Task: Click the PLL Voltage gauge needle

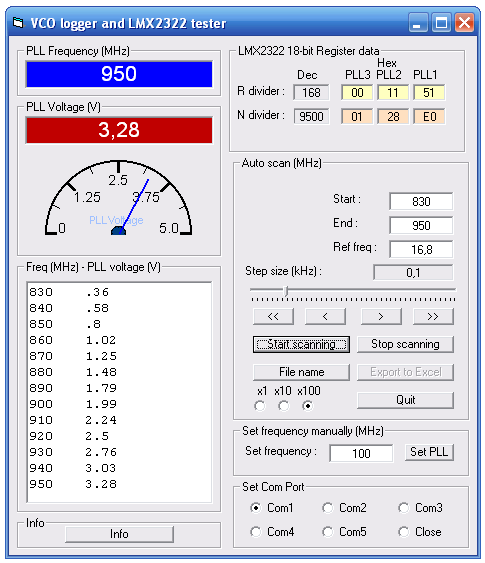Action: pos(135,206)
